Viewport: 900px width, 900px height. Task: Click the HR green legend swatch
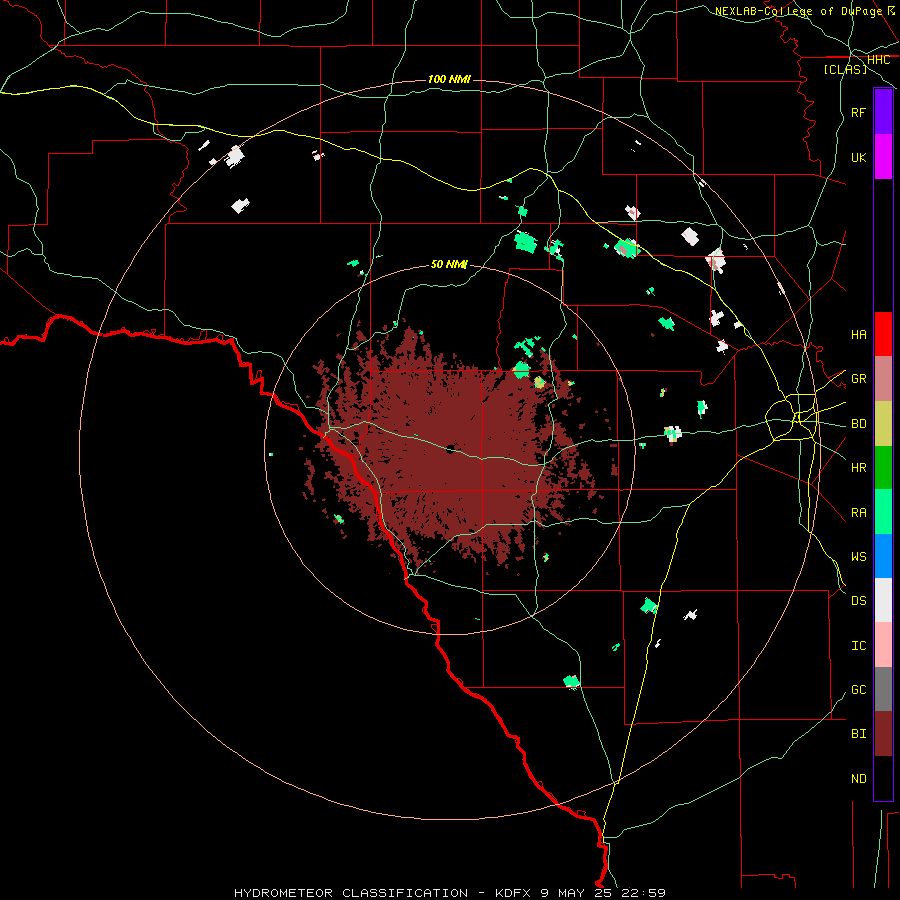883,468
